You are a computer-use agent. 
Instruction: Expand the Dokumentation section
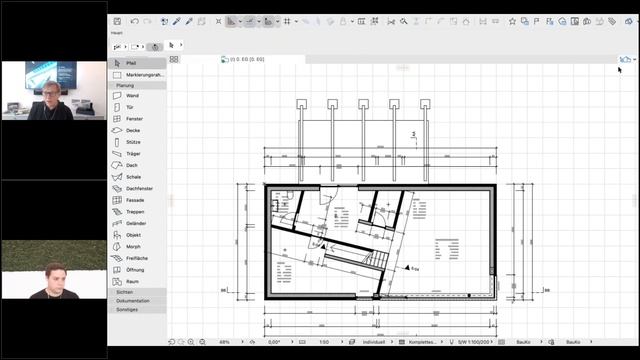[x=138, y=301]
